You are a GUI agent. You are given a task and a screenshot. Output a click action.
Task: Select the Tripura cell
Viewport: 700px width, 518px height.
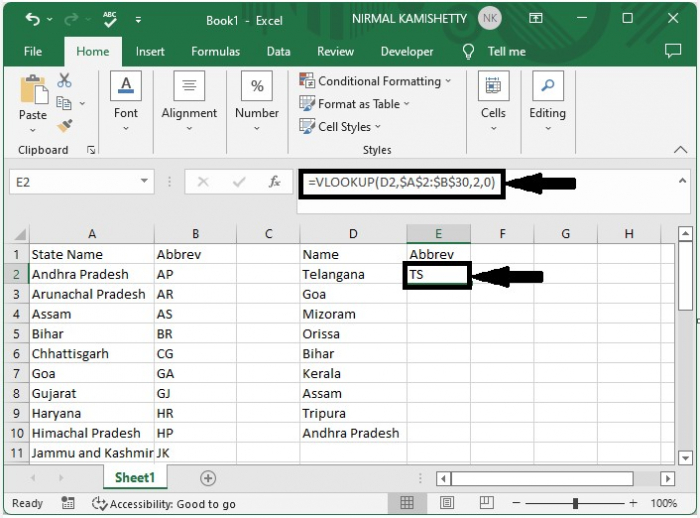pos(353,413)
